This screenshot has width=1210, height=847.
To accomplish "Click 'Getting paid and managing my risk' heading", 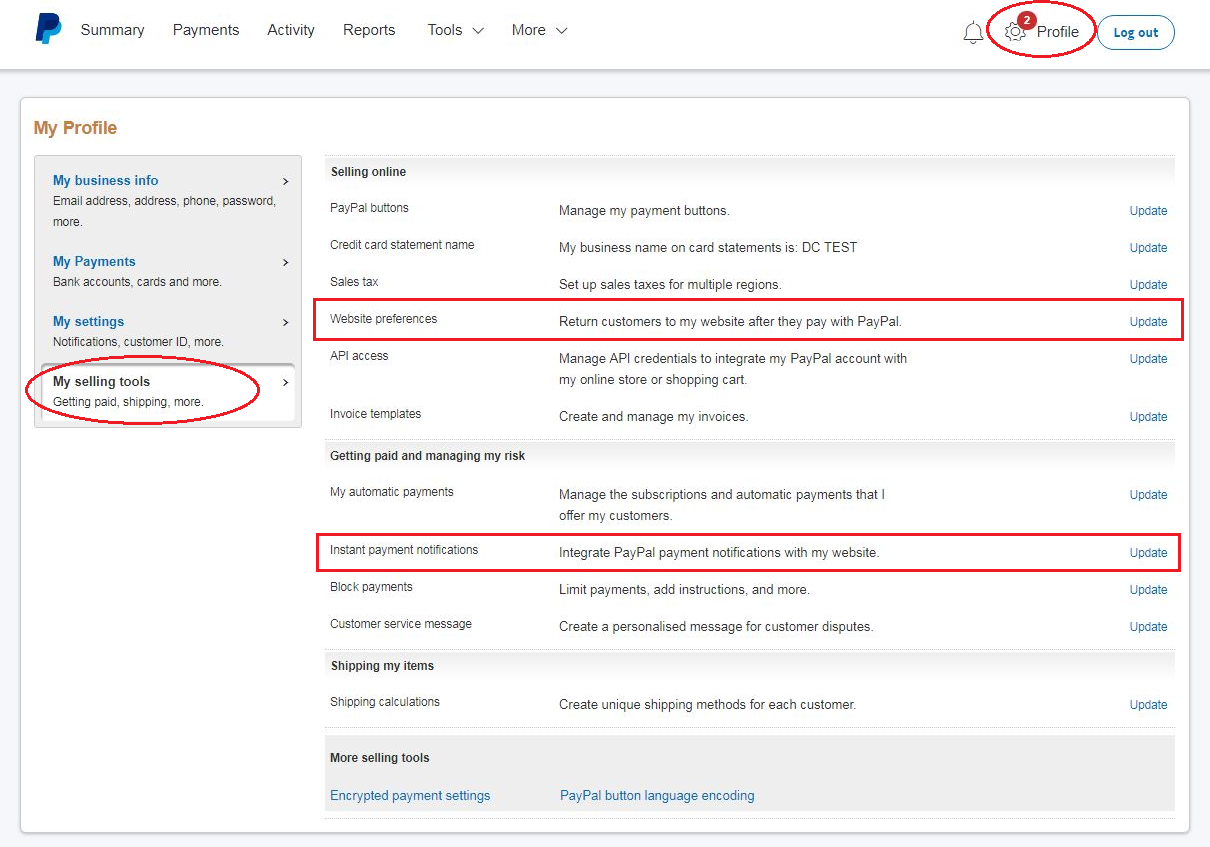I will click(x=428, y=456).
